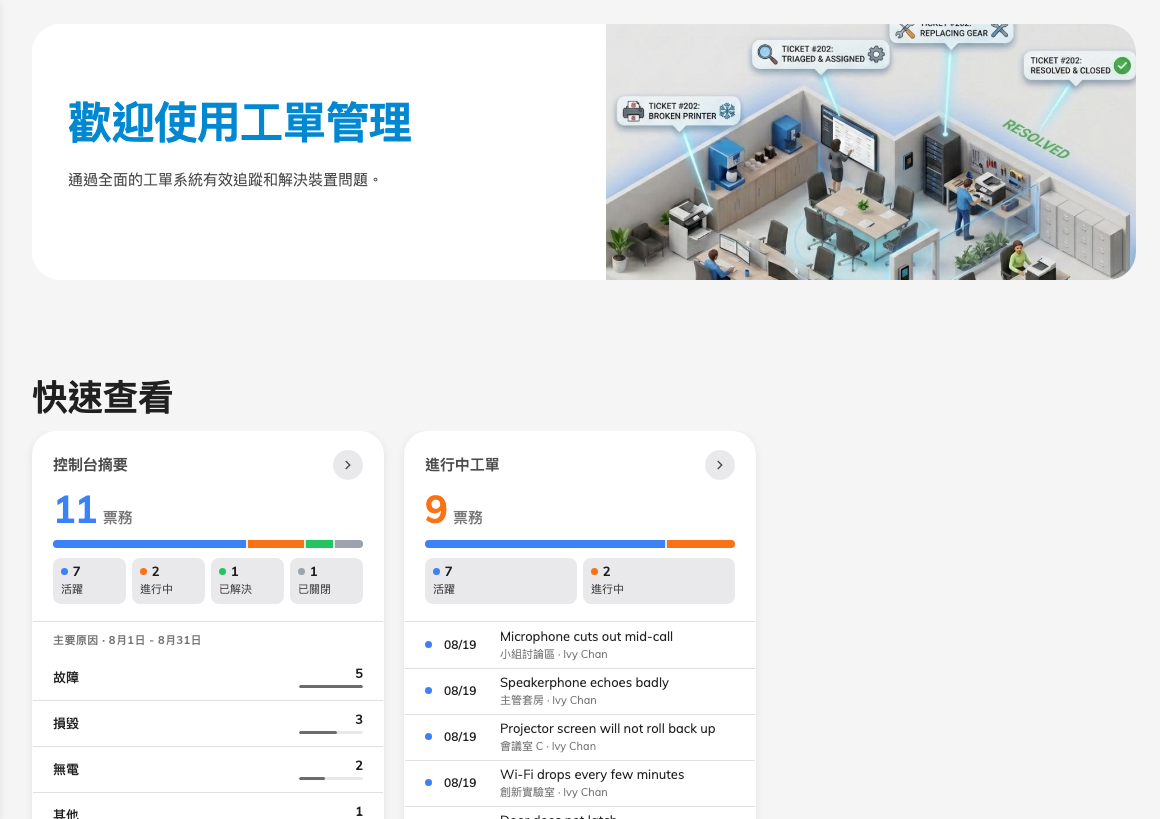Click the 11 票務 total count
The image size is (1160, 819).
[x=93, y=510]
